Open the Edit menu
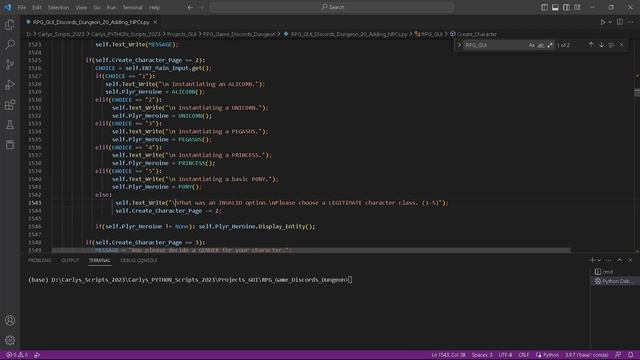This screenshot has height=360, width=640. 37,7
